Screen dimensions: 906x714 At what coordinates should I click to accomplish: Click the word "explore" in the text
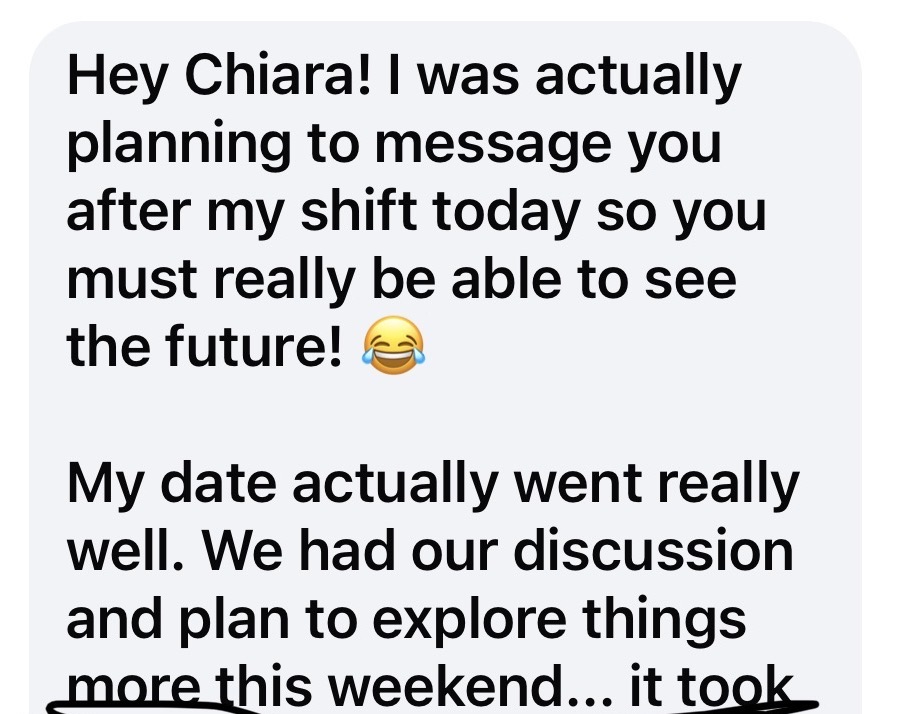click(470, 621)
